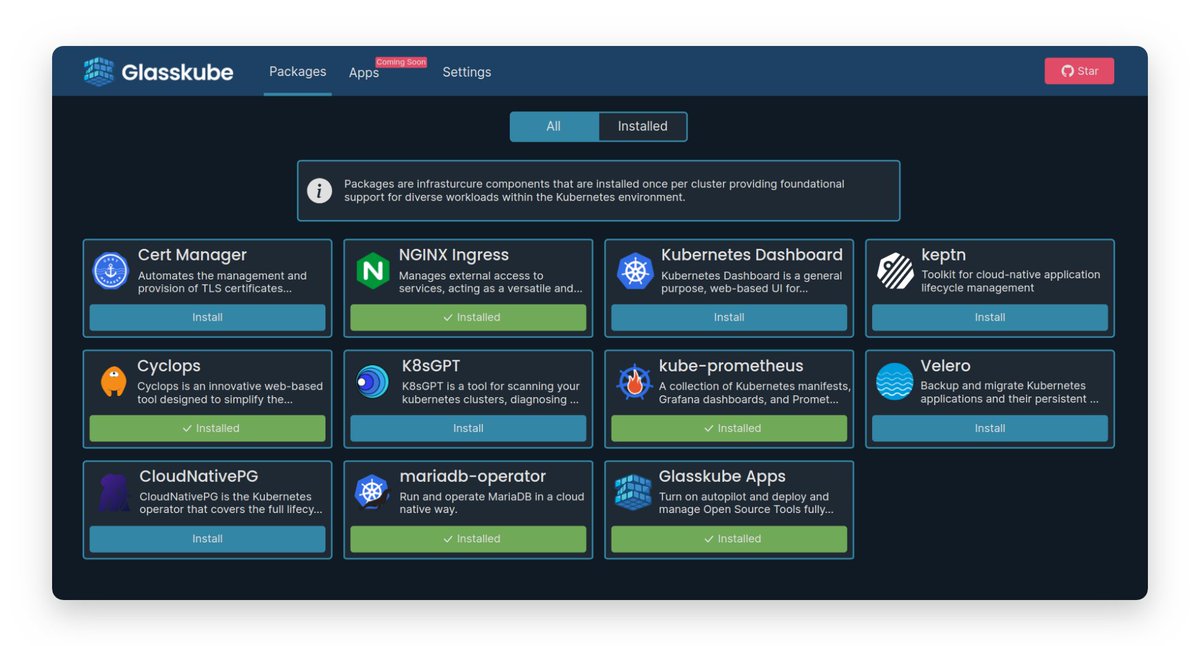
Task: Click Installed button under kube-prometheus
Action: (729, 428)
